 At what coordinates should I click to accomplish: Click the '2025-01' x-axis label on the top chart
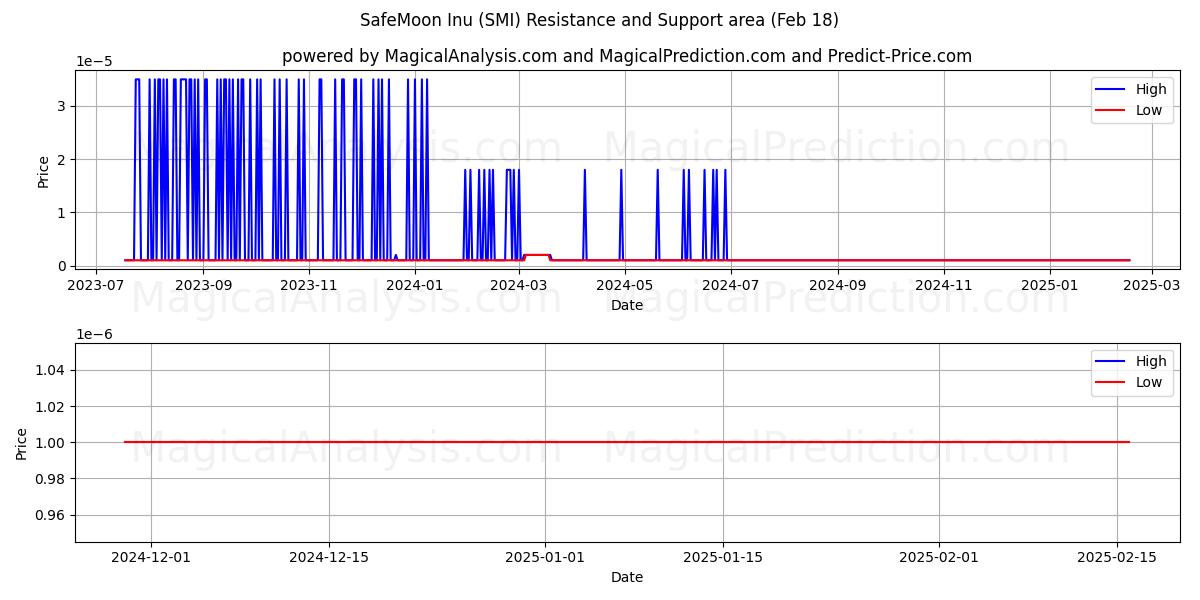point(1050,285)
